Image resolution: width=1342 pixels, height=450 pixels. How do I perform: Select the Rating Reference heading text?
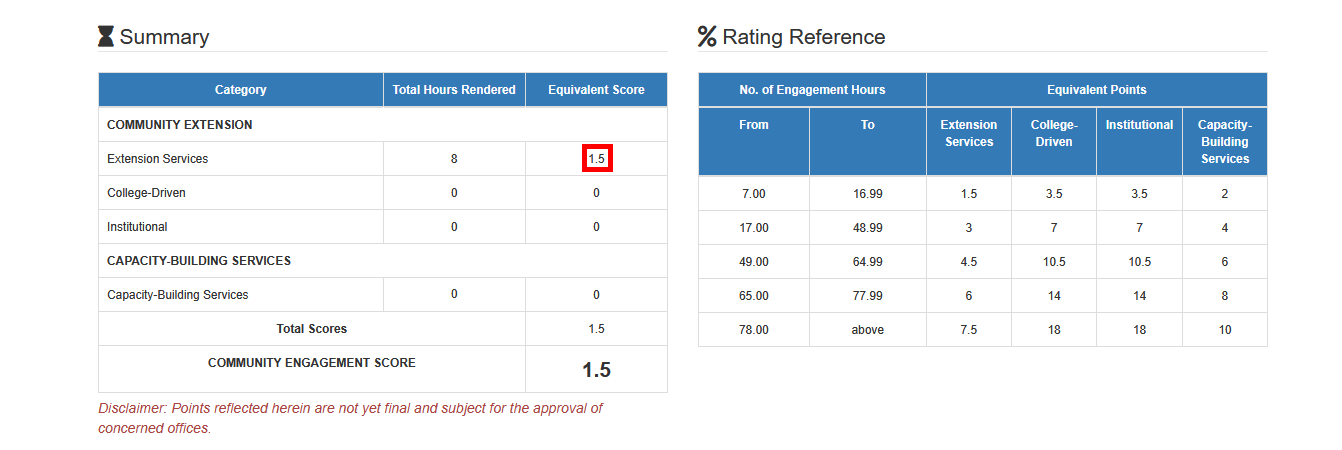(804, 37)
